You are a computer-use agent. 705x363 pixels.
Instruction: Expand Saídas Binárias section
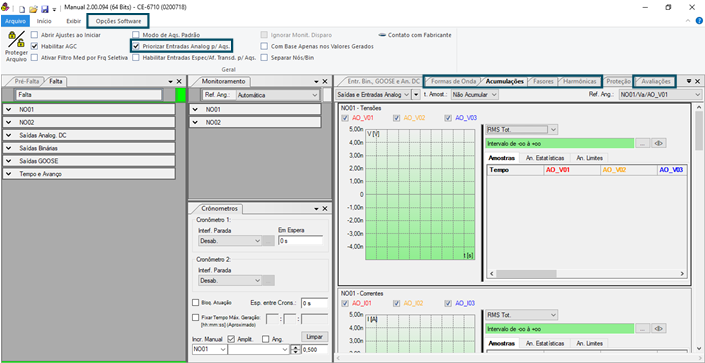click(9, 148)
